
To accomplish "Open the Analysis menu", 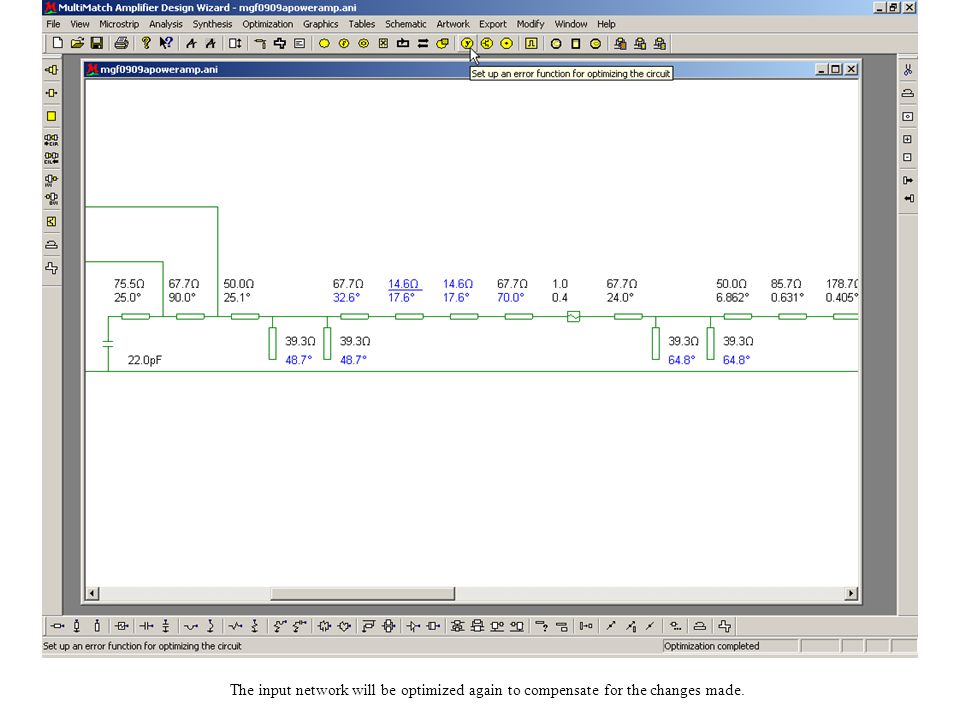I will 165,24.
